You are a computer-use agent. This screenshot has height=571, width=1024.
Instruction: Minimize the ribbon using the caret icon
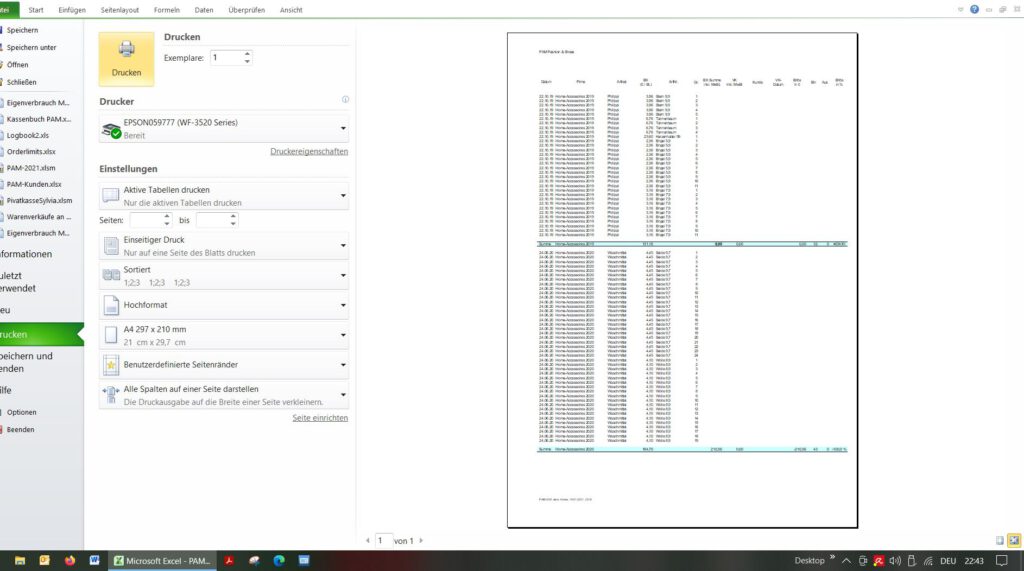pos(960,9)
